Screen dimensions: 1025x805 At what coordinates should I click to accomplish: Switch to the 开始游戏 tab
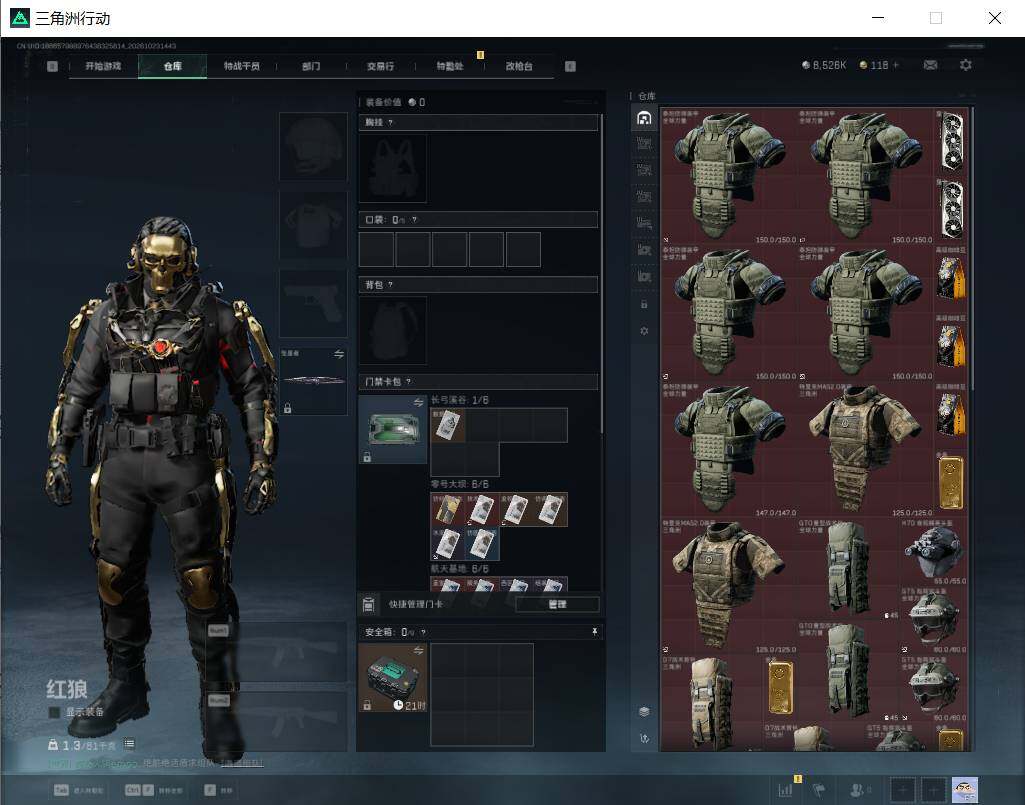[103, 66]
